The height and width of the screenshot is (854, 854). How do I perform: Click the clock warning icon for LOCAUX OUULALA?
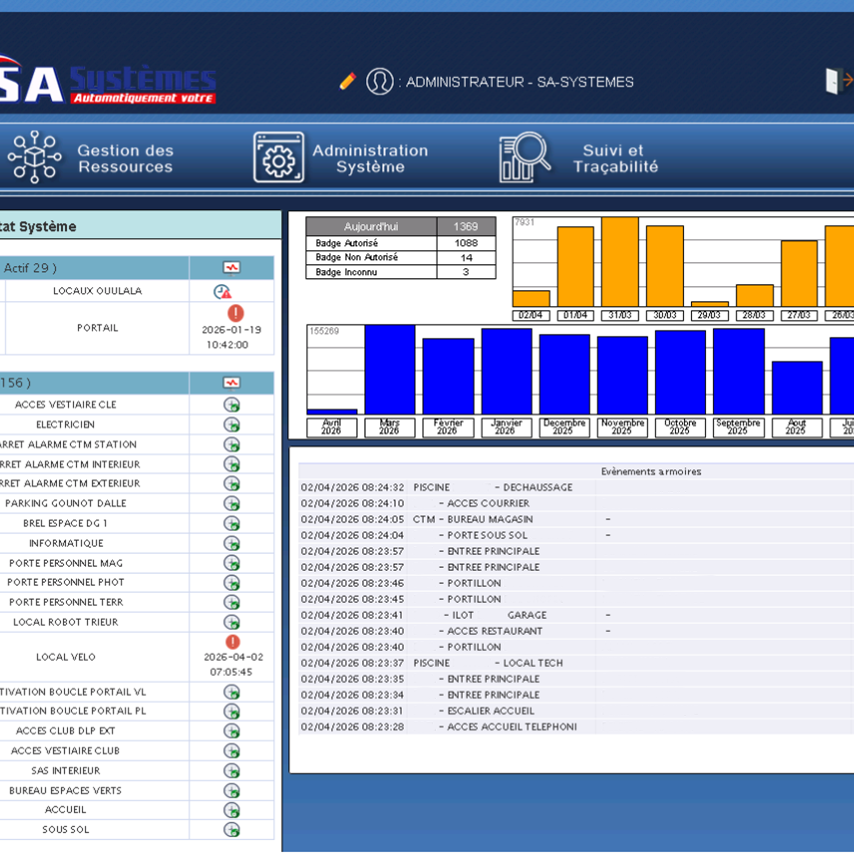(222, 291)
